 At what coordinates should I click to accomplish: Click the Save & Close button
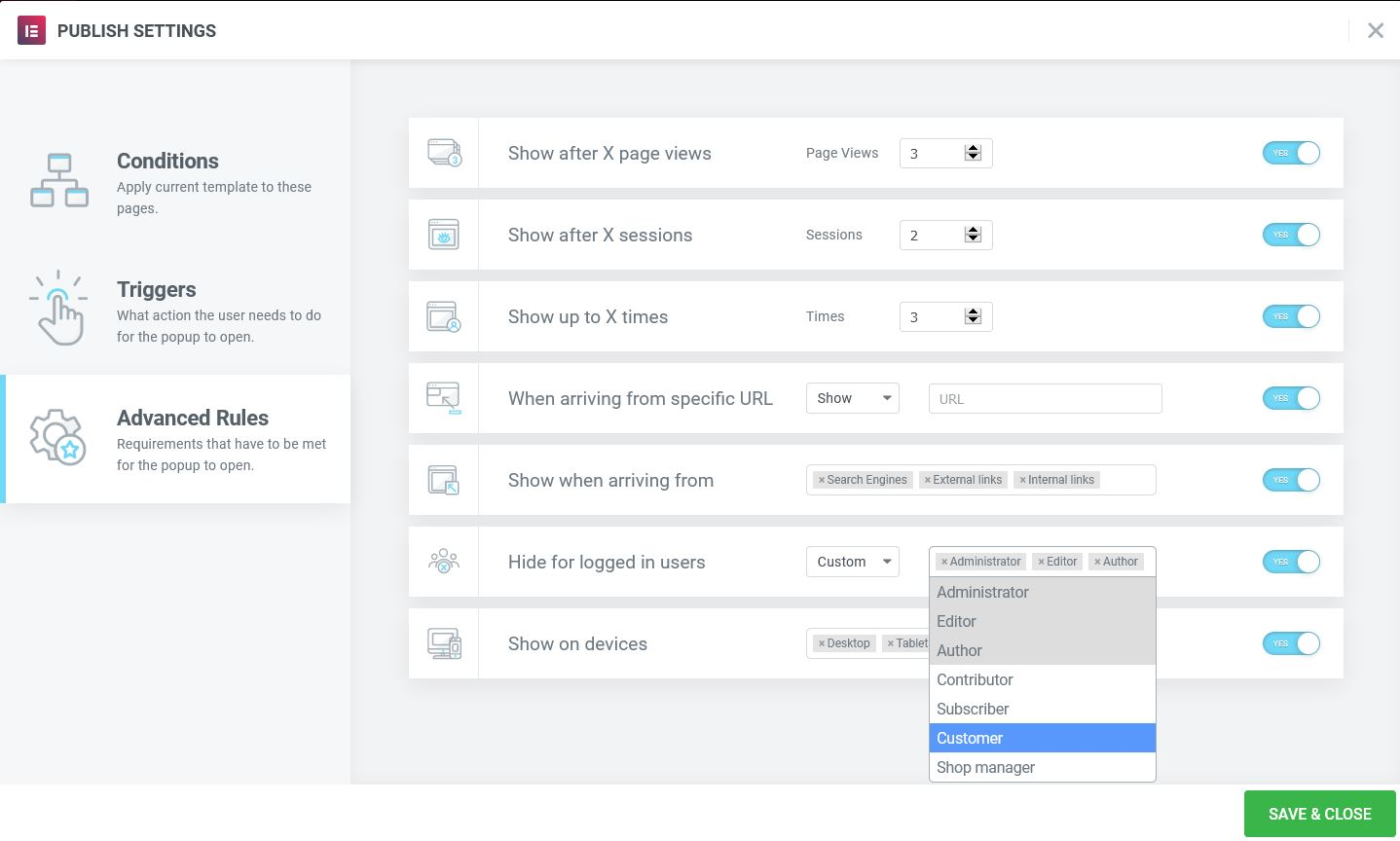pyautogui.click(x=1319, y=814)
